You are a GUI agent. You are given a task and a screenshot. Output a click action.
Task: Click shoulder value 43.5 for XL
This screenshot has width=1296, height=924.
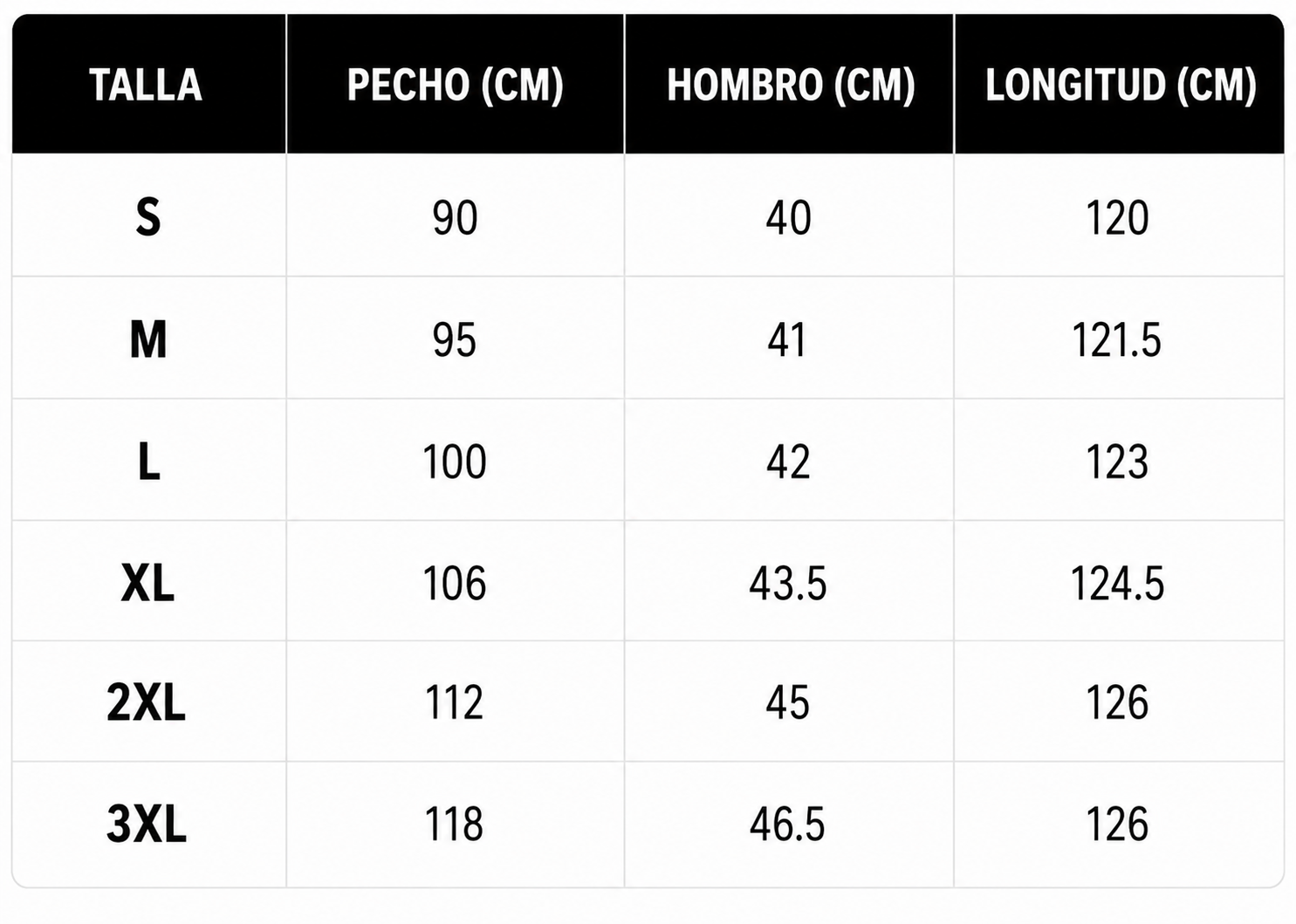tap(788, 583)
